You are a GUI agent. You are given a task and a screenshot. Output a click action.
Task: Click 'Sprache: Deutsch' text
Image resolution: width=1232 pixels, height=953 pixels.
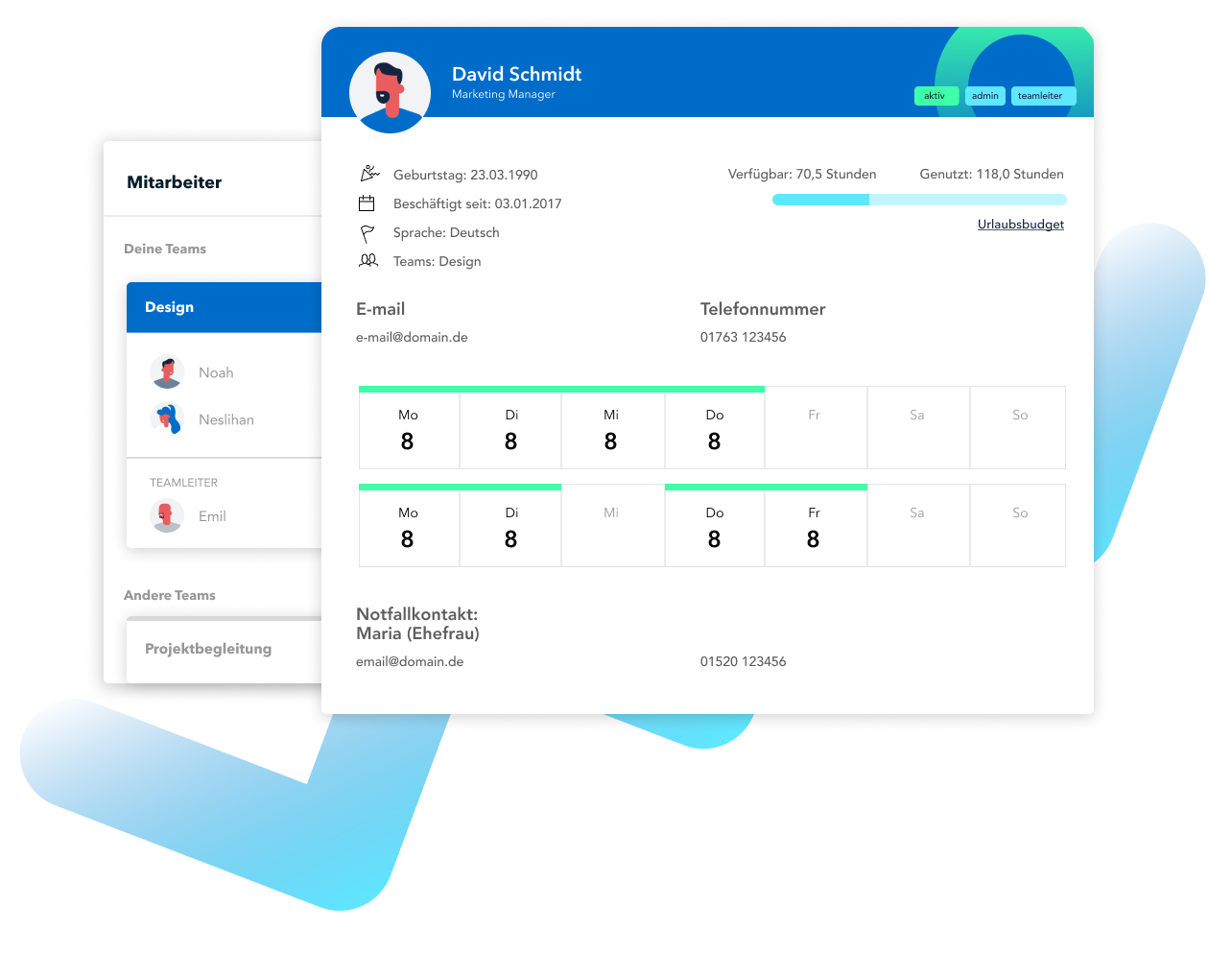pyautogui.click(x=446, y=232)
